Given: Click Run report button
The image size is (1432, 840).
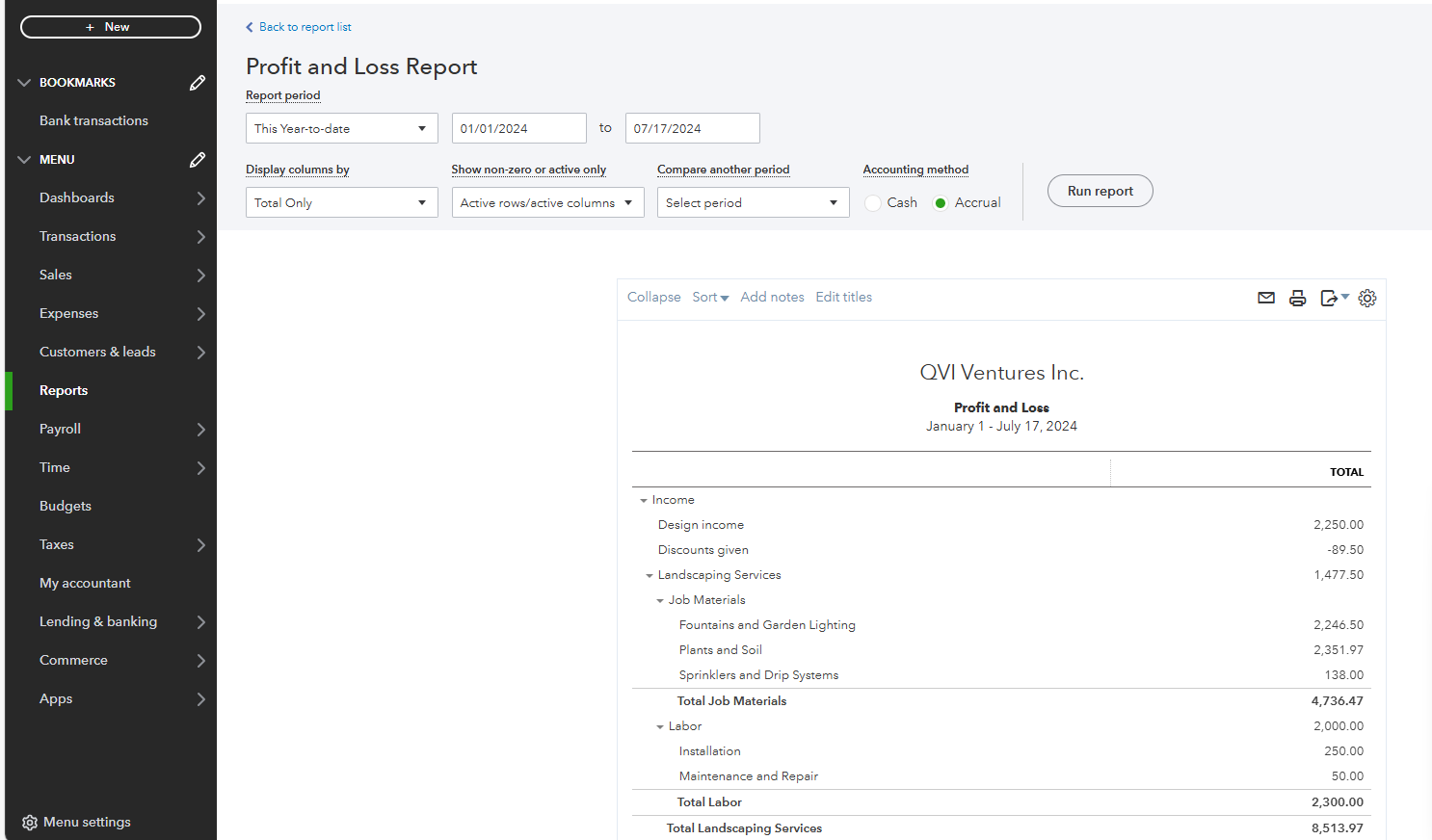Looking at the screenshot, I should [x=1101, y=191].
